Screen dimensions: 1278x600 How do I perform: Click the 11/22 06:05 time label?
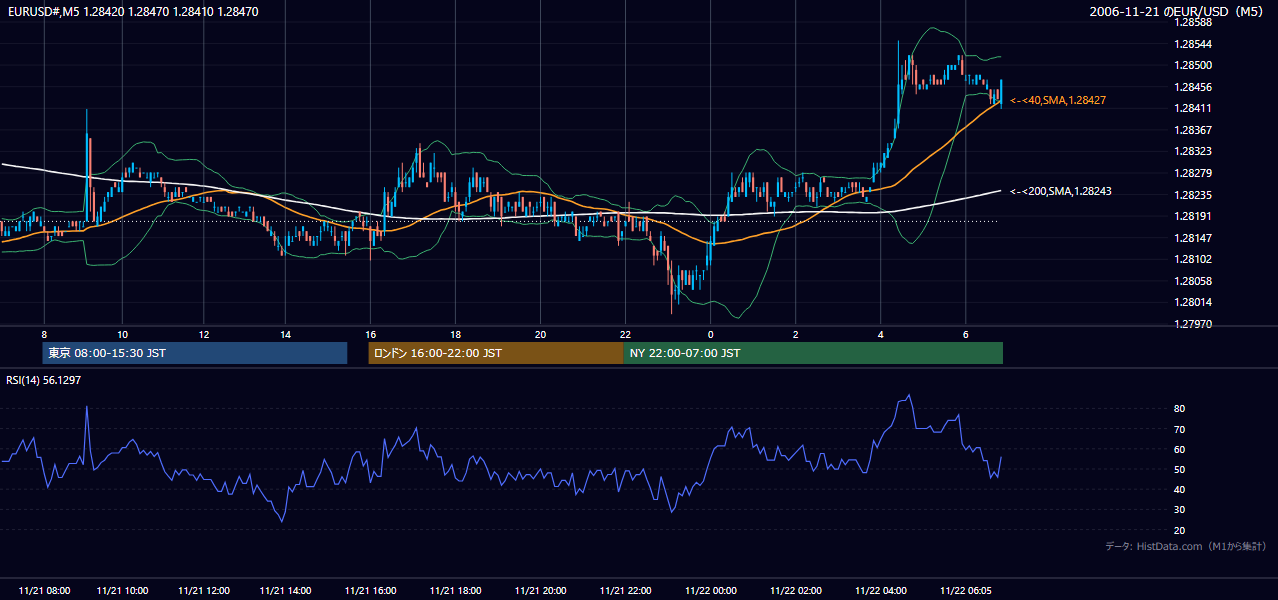coord(966,590)
